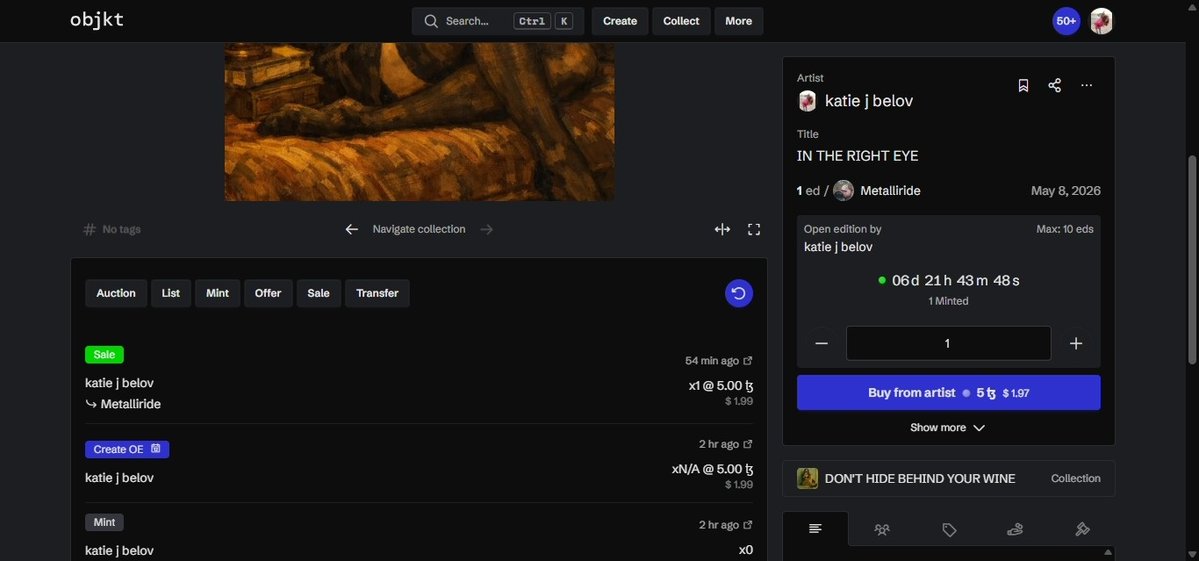Expand Show more details

[x=947, y=428]
